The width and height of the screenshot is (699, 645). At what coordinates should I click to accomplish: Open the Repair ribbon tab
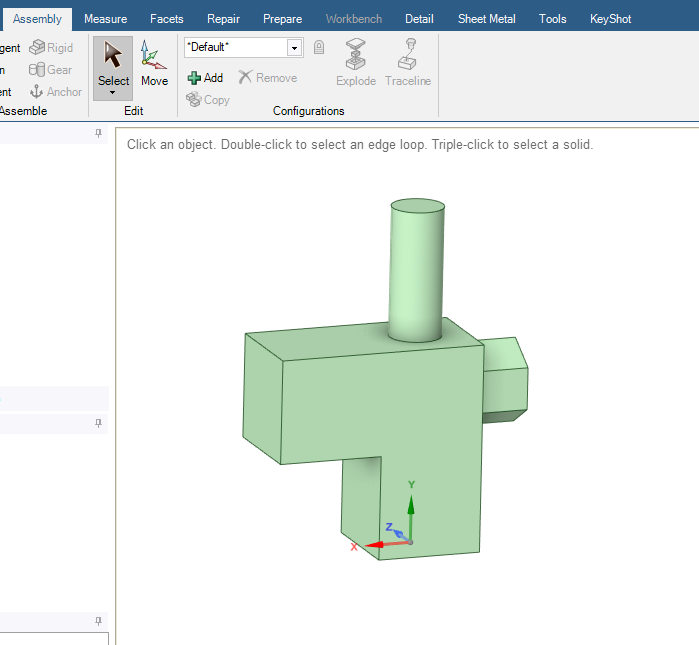223,19
